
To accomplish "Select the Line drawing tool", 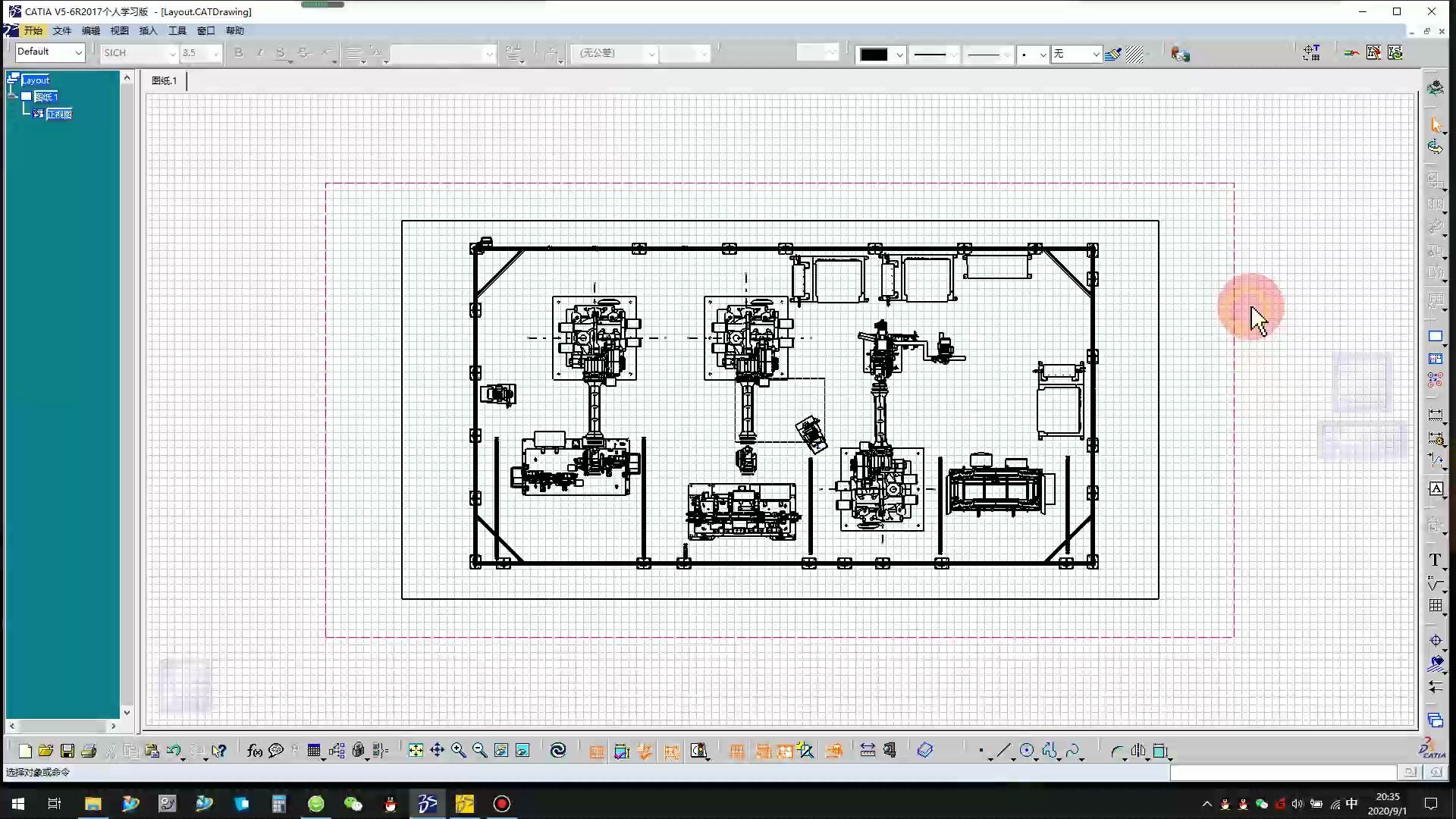I will coord(1004,751).
